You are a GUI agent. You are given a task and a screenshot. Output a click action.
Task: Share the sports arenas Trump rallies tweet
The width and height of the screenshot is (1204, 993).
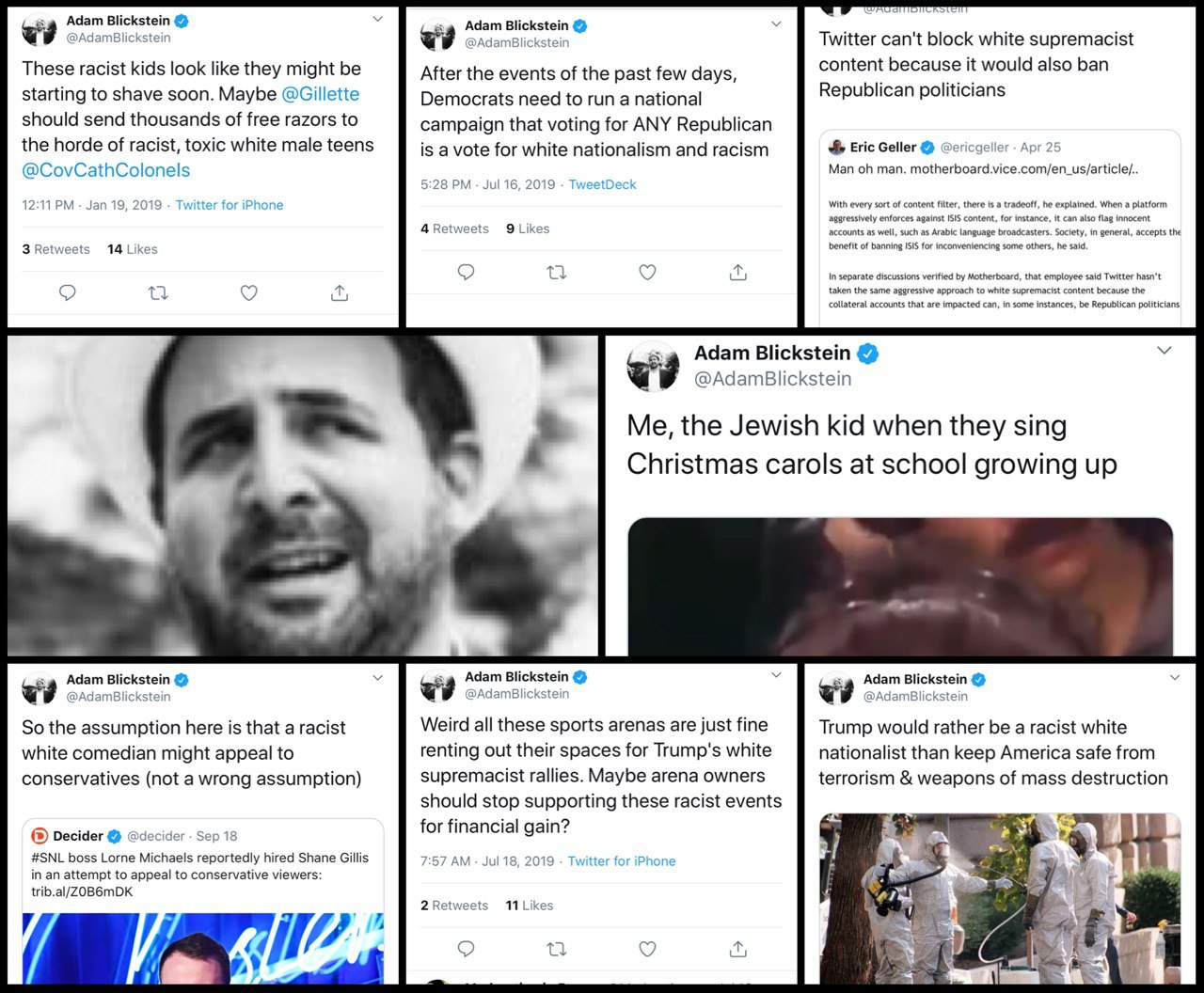click(x=738, y=949)
